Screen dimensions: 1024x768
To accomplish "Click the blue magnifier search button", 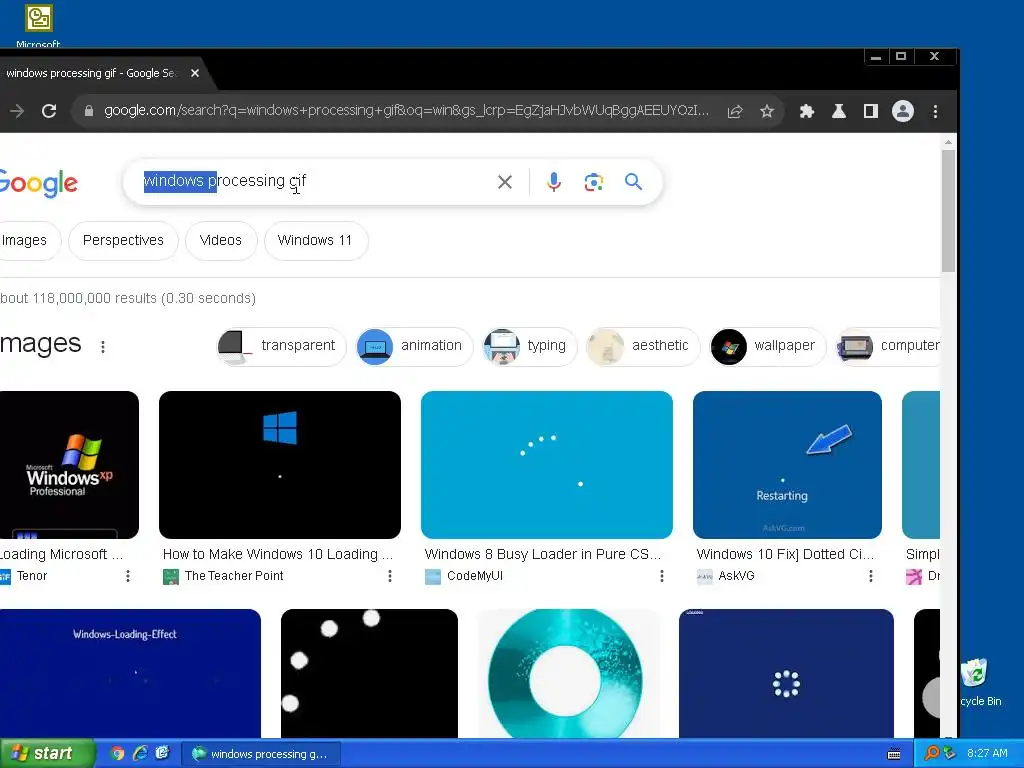I will (x=633, y=182).
